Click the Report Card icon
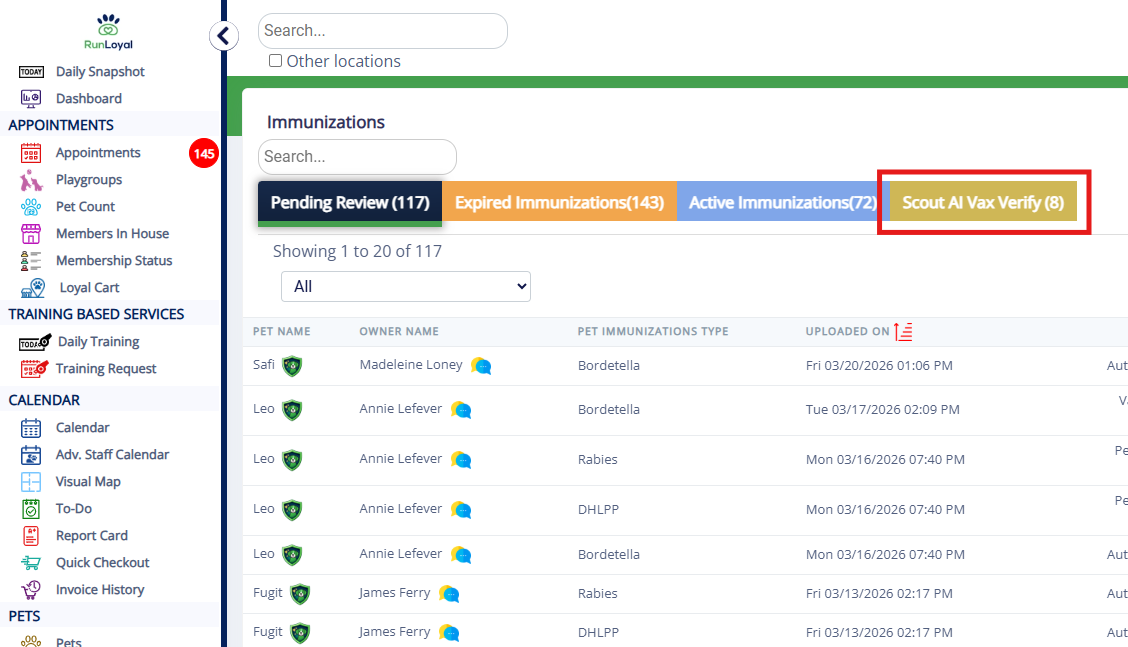The height and width of the screenshot is (647, 1128). 31,536
